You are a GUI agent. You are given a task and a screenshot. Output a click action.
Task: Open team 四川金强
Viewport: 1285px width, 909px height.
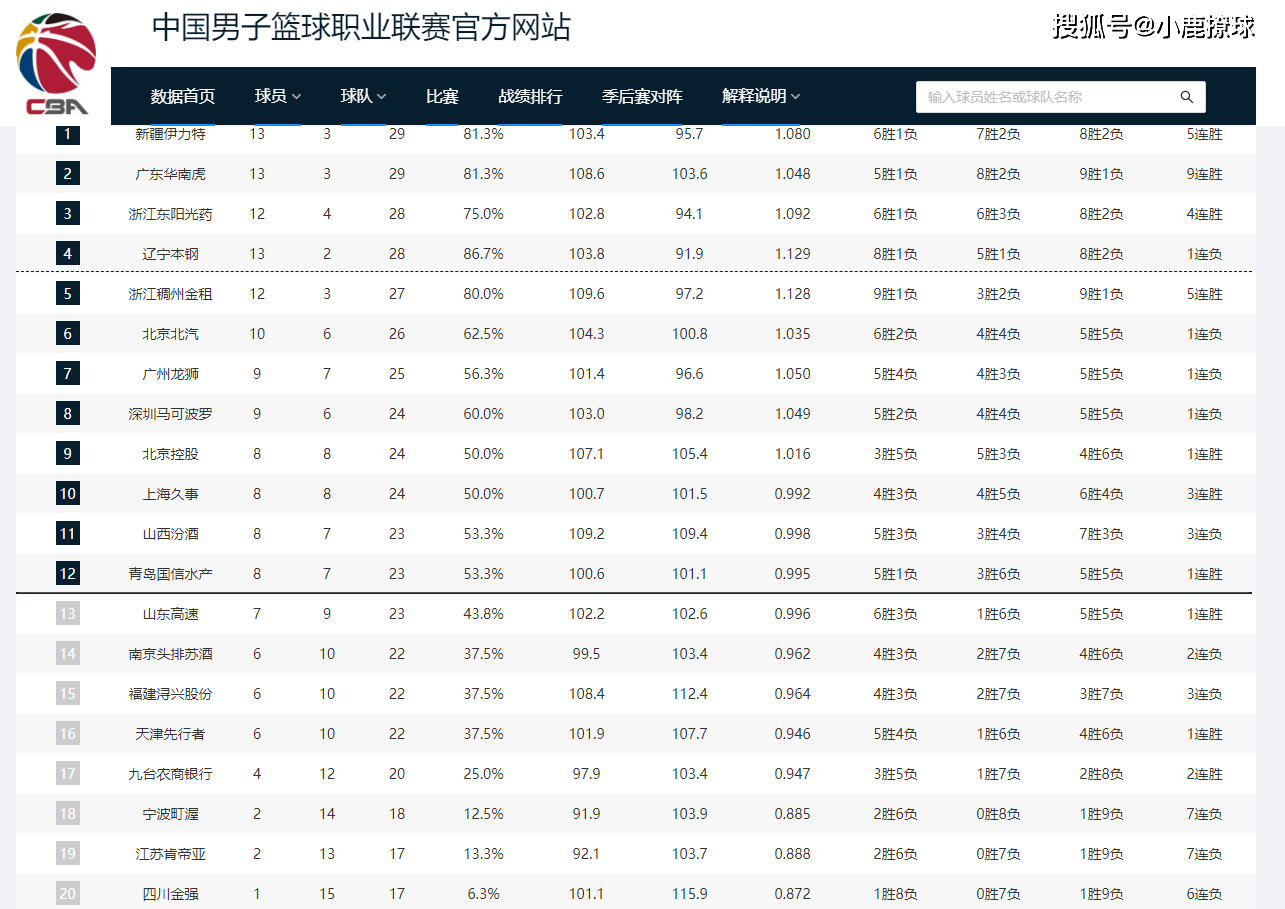coord(170,894)
